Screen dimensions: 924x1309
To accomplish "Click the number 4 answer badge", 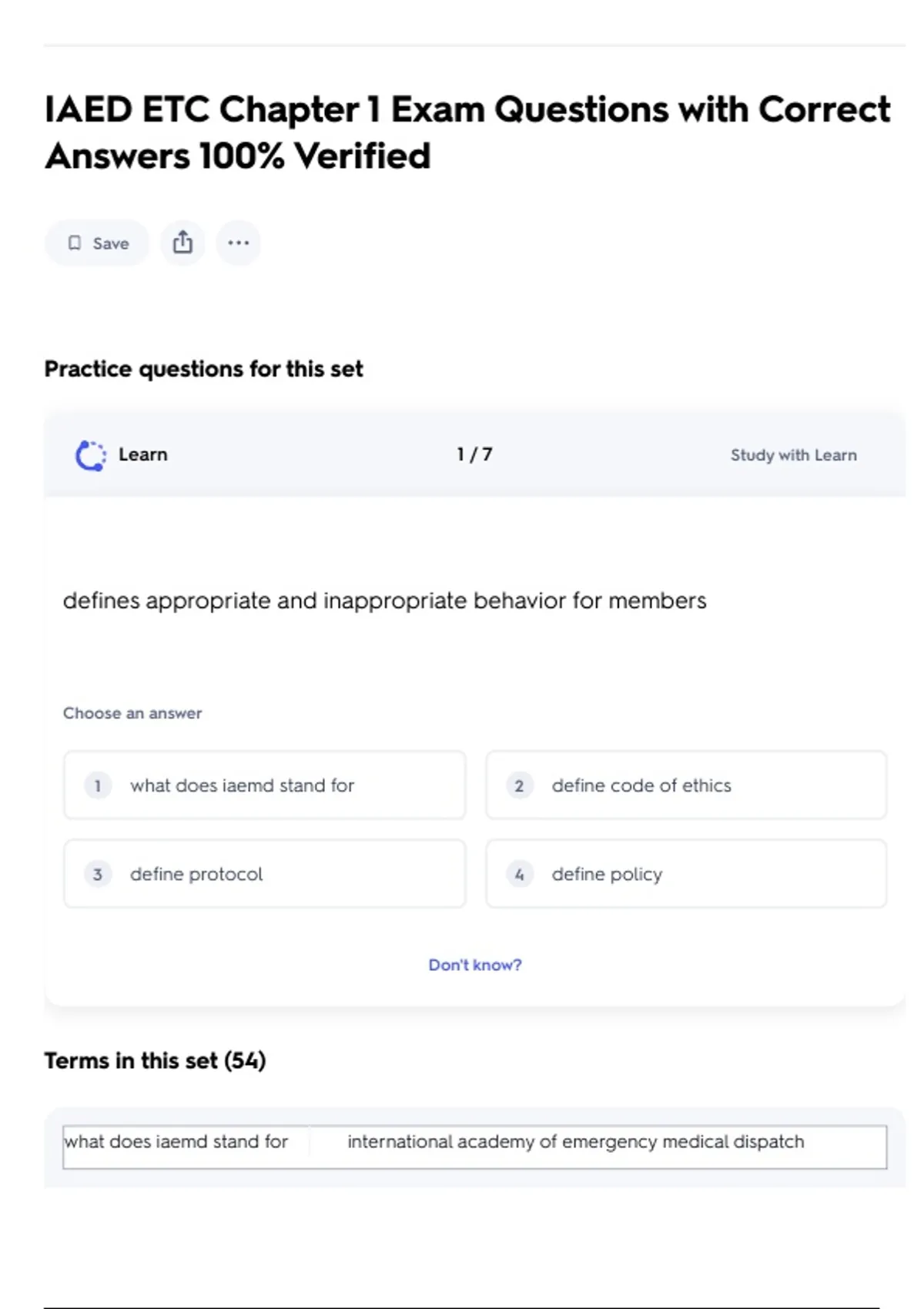I will pos(519,874).
